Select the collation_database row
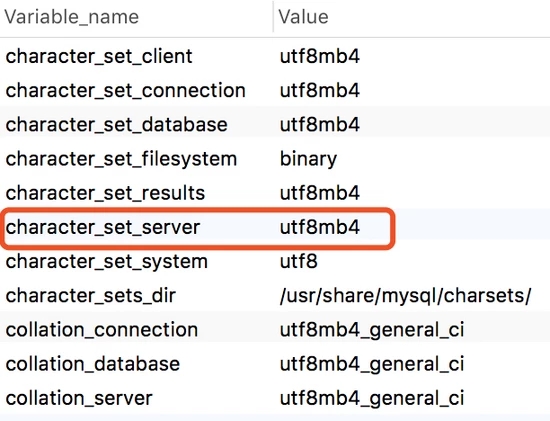The image size is (550, 421). 275,364
